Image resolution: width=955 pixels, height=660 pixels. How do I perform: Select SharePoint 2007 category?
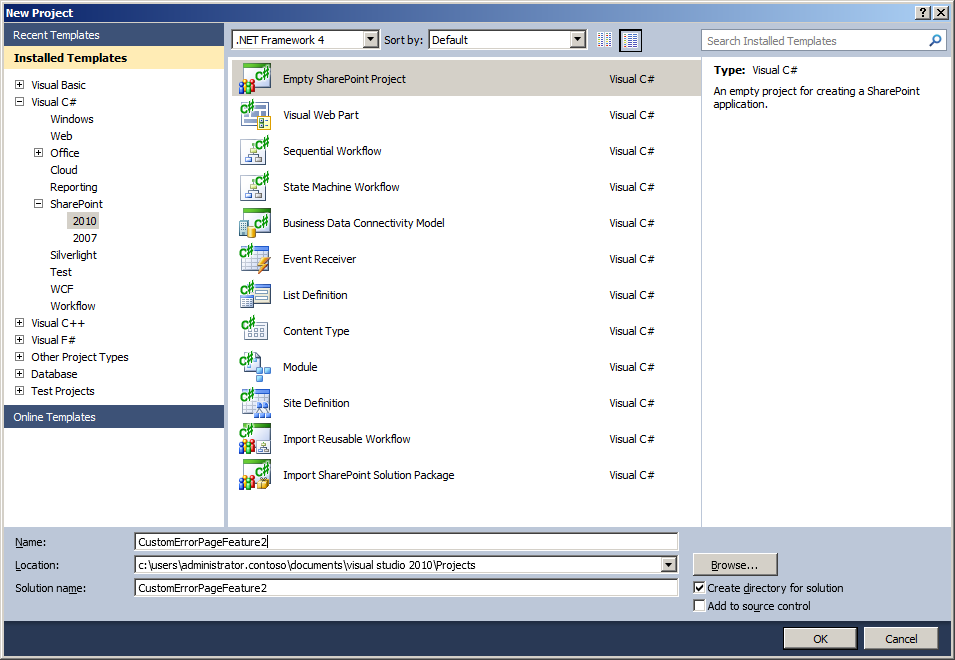(85, 238)
